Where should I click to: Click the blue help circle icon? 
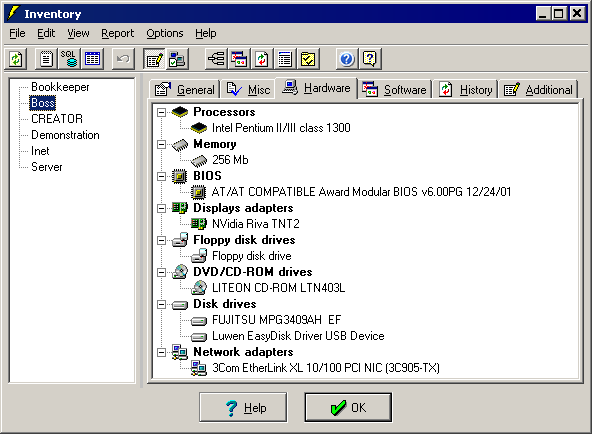347,59
